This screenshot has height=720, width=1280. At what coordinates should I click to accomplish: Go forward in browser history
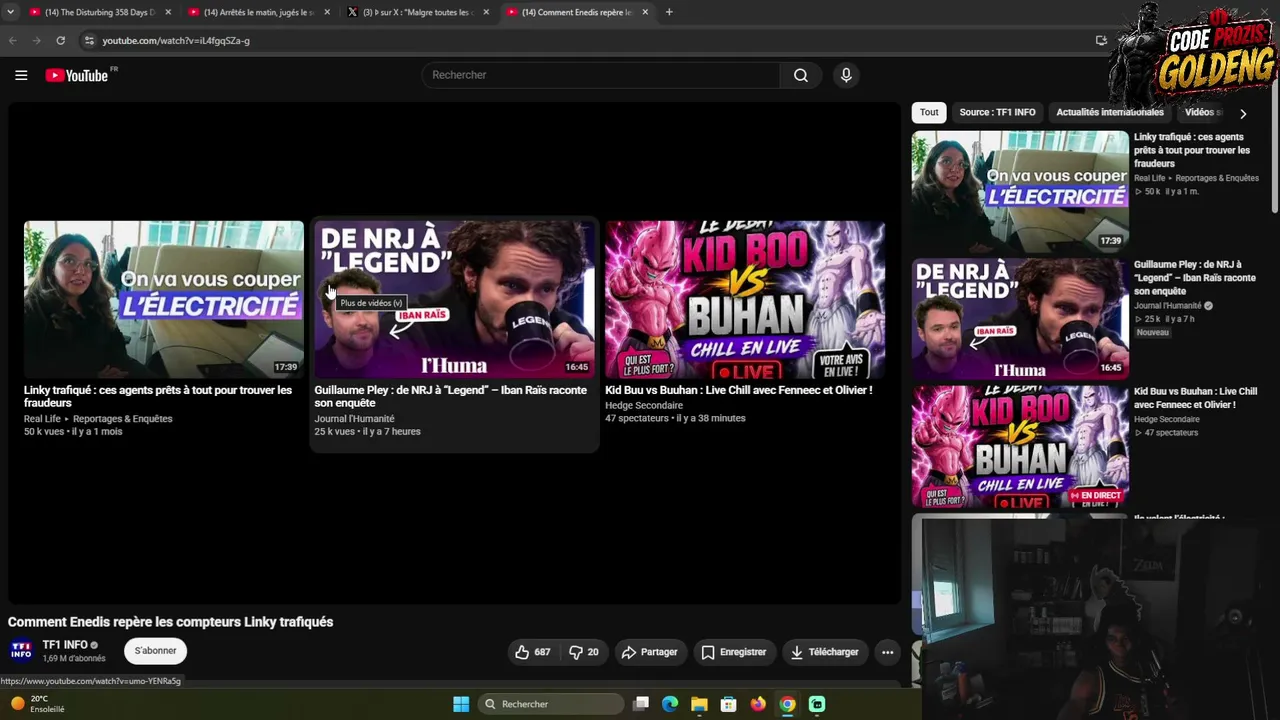tap(36, 40)
